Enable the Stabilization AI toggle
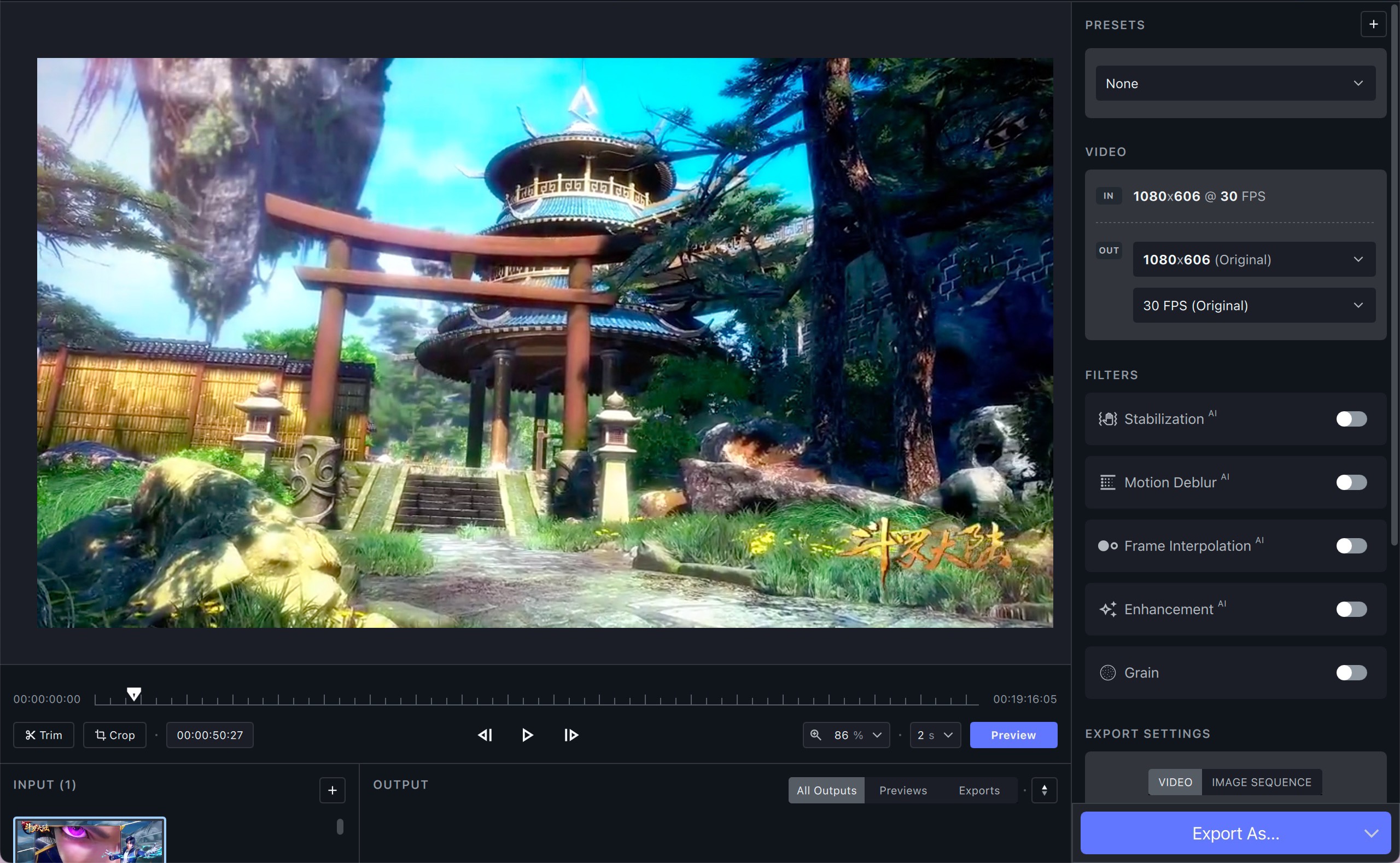1400x863 pixels. [x=1351, y=419]
